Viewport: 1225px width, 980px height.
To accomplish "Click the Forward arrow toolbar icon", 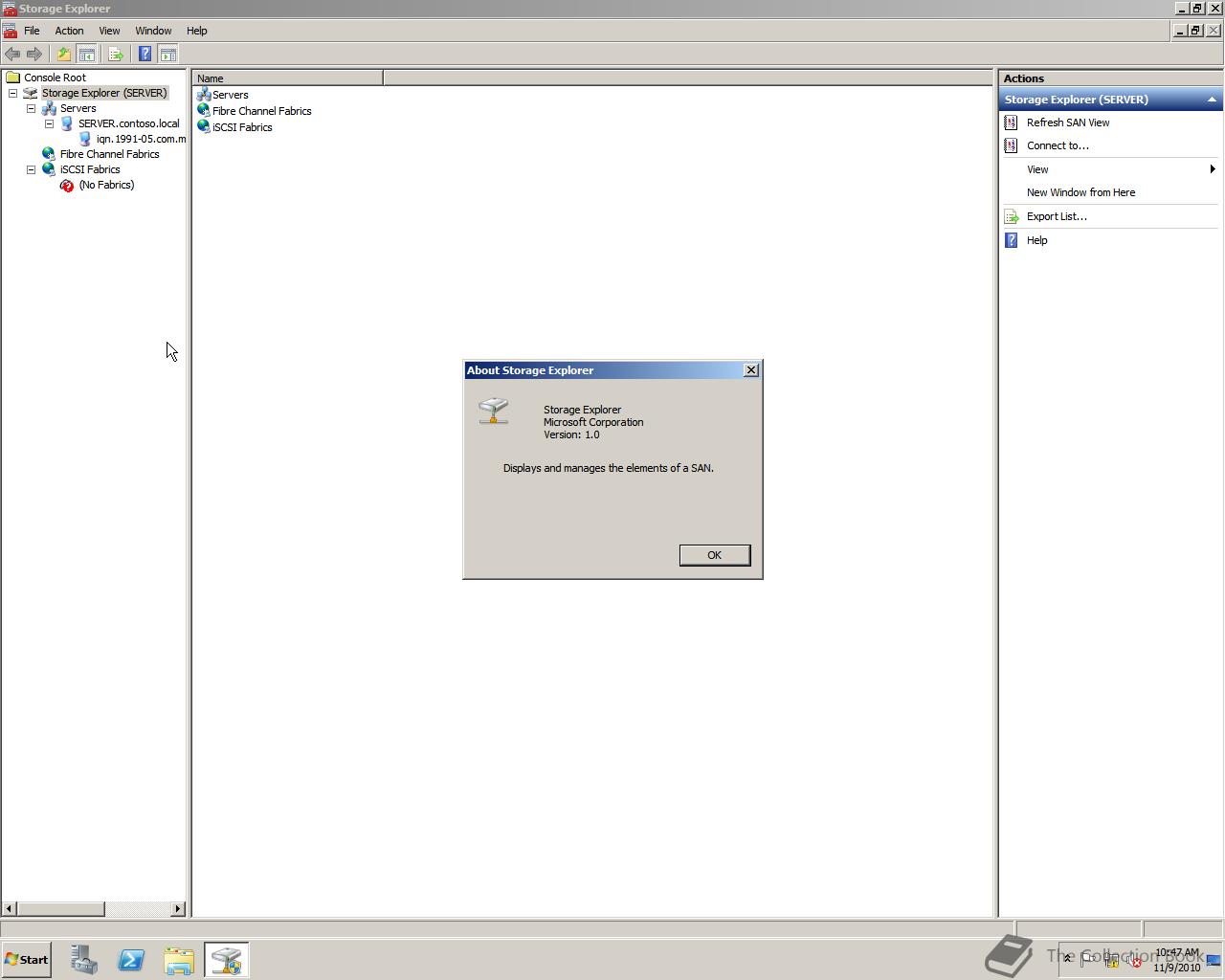I will tap(34, 55).
